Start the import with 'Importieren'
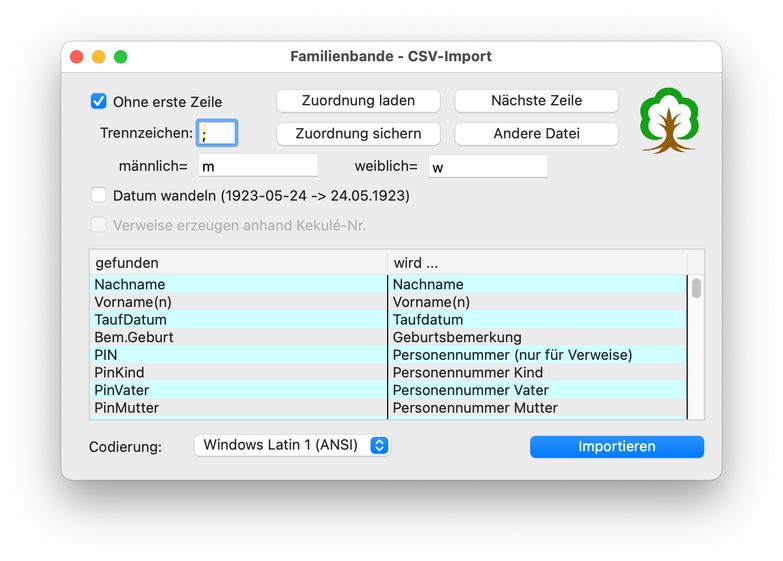This screenshot has height=561, width=783. [x=616, y=446]
